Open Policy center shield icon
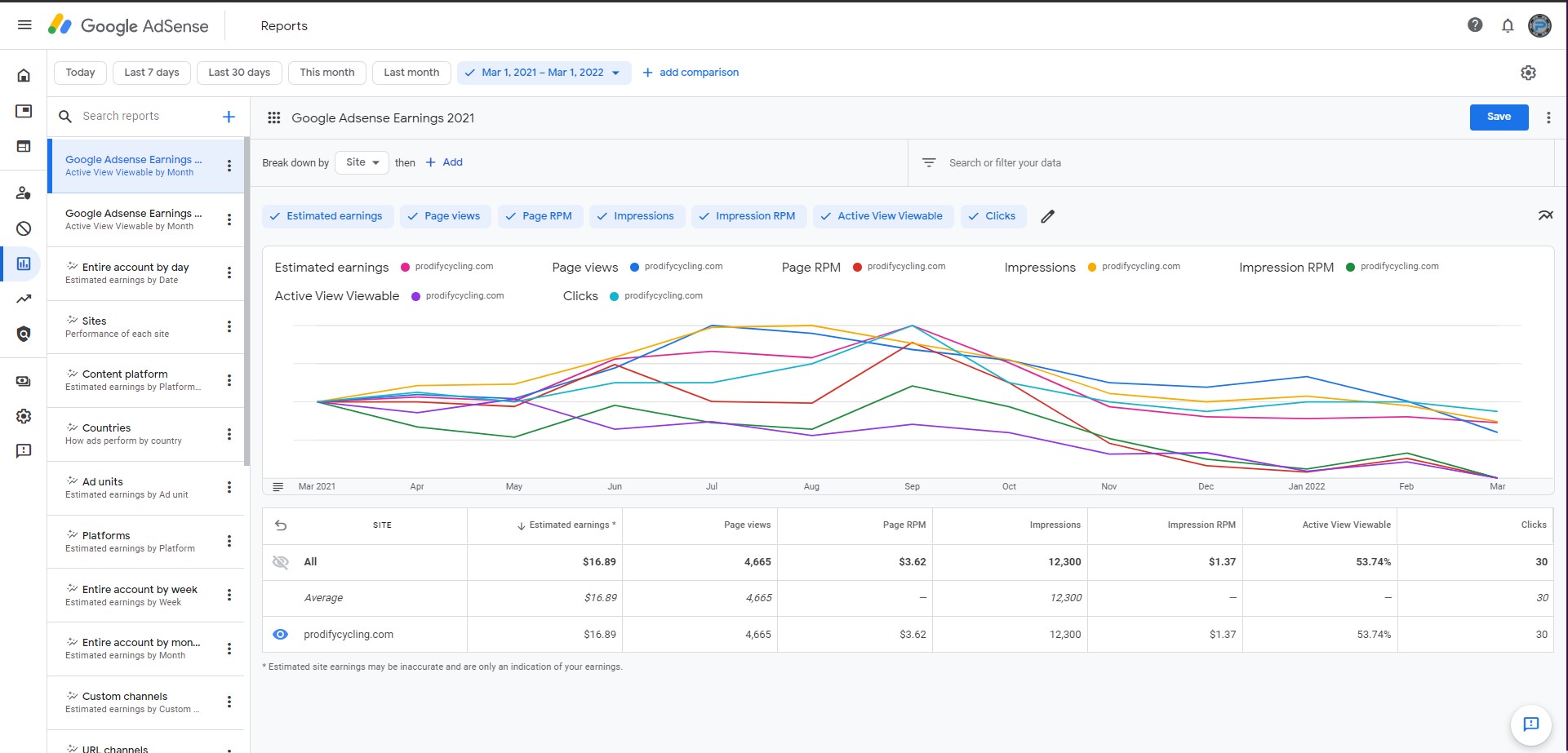 24,334
